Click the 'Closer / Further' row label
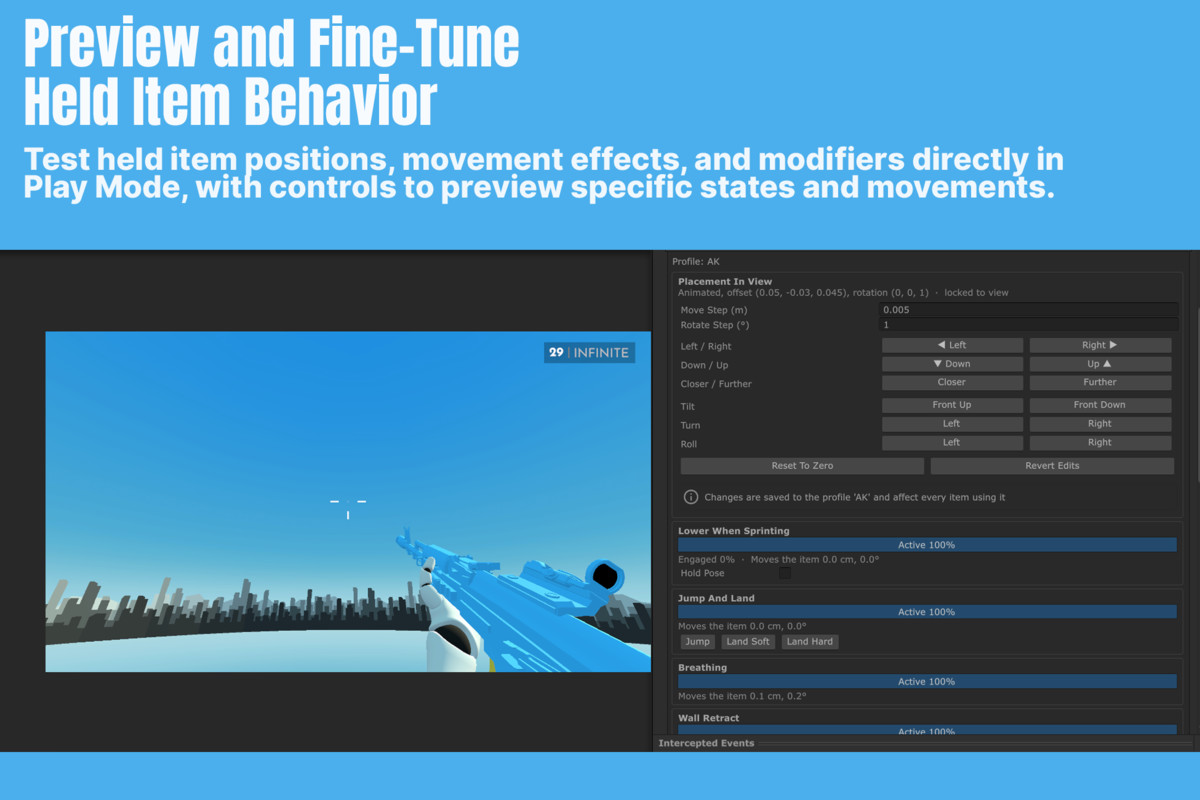The height and width of the screenshot is (800, 1200). click(716, 384)
